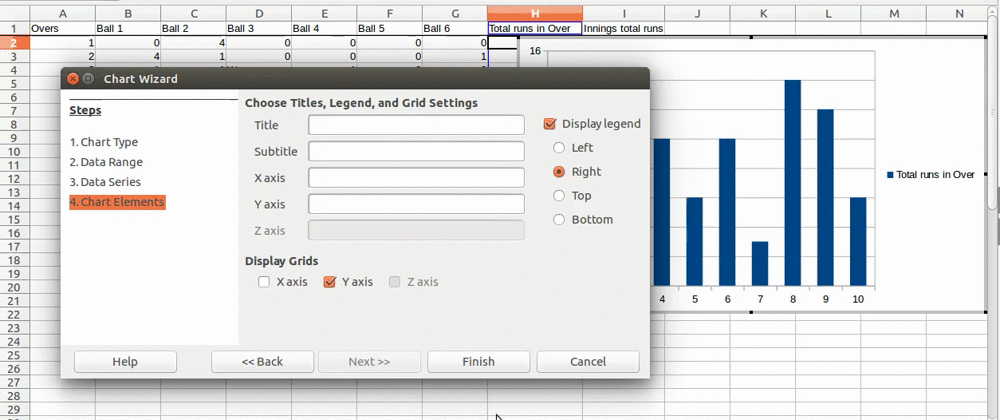Select Left legend position
The image size is (1000, 420).
(559, 148)
